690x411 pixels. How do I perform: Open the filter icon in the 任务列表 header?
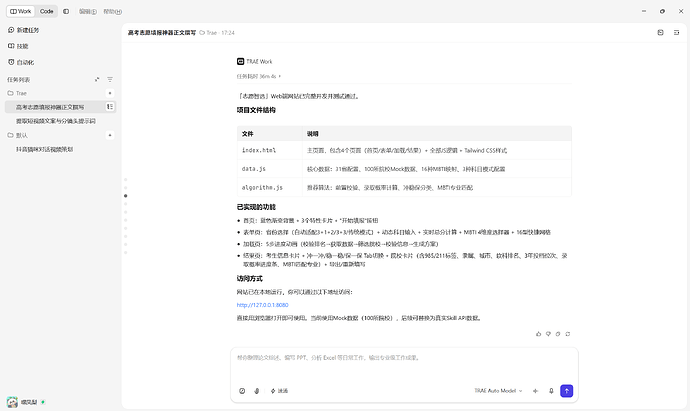click(x=110, y=80)
